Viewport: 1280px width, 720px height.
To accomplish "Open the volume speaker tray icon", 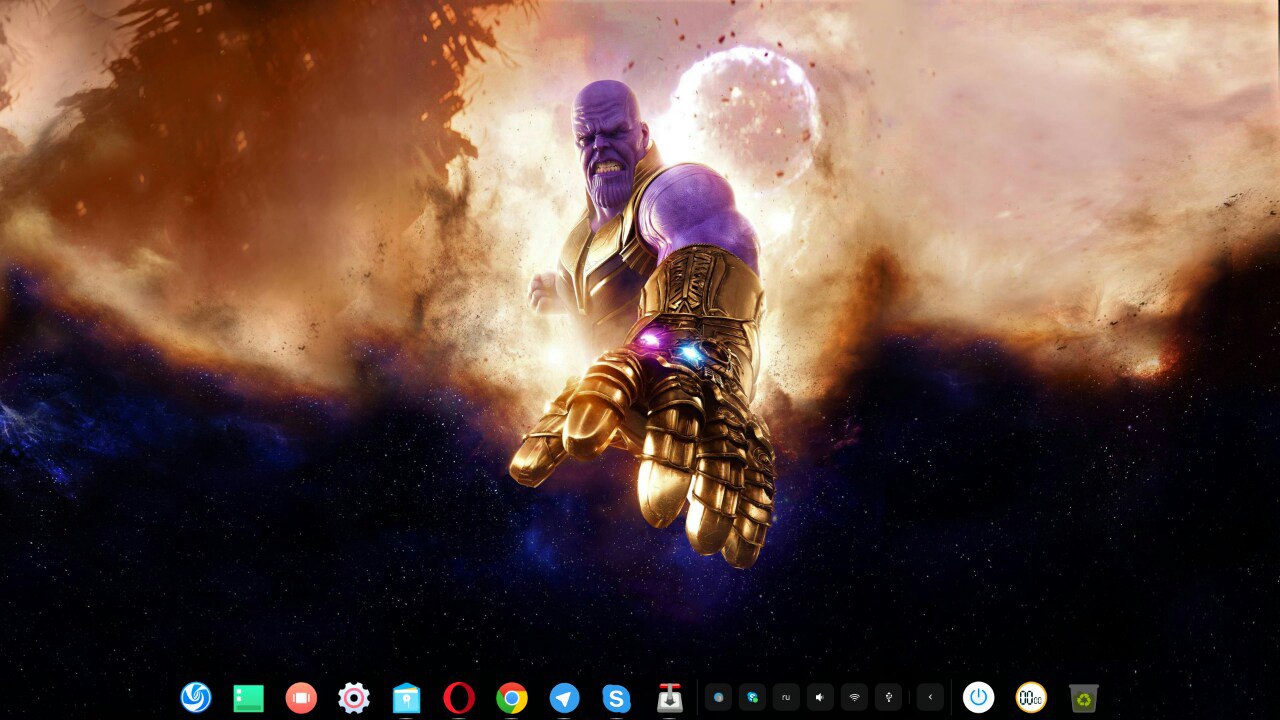I will (x=820, y=697).
